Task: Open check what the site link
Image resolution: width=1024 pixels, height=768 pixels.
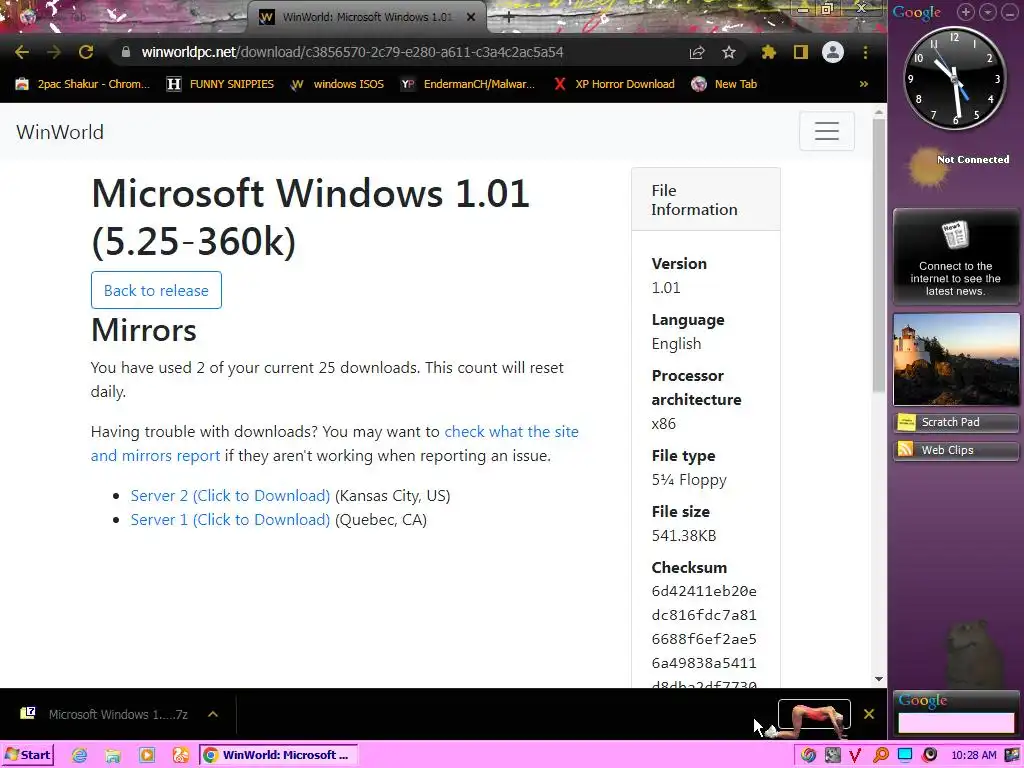Action: coord(511,432)
